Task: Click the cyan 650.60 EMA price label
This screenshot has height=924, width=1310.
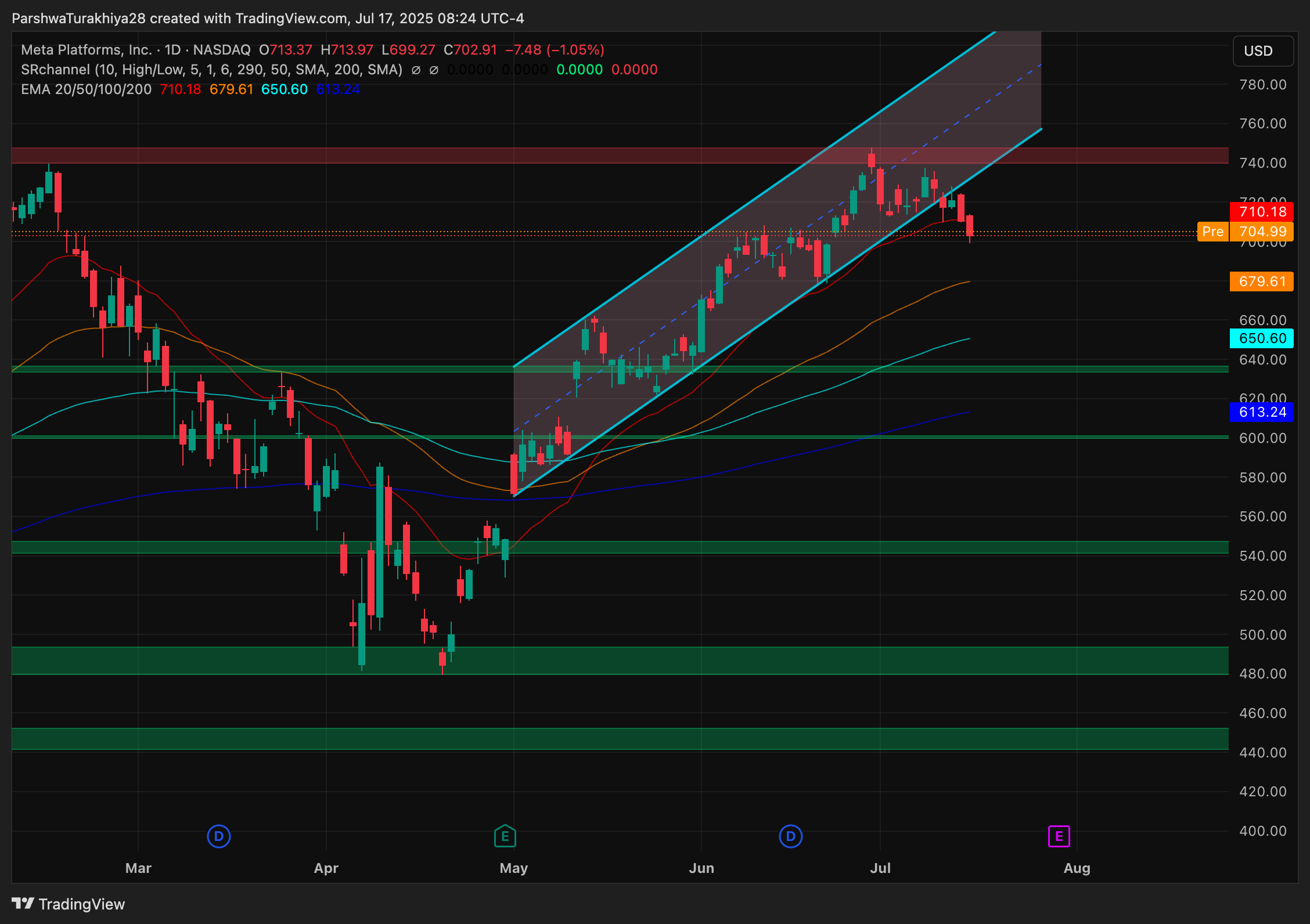Action: [x=1261, y=338]
